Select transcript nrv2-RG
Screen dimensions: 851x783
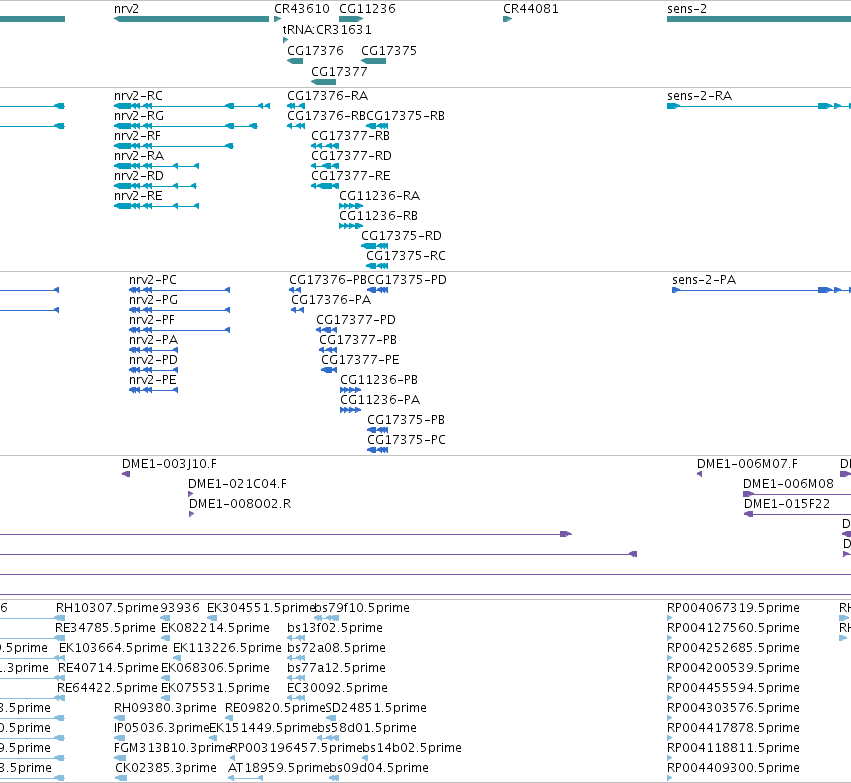coord(139,116)
